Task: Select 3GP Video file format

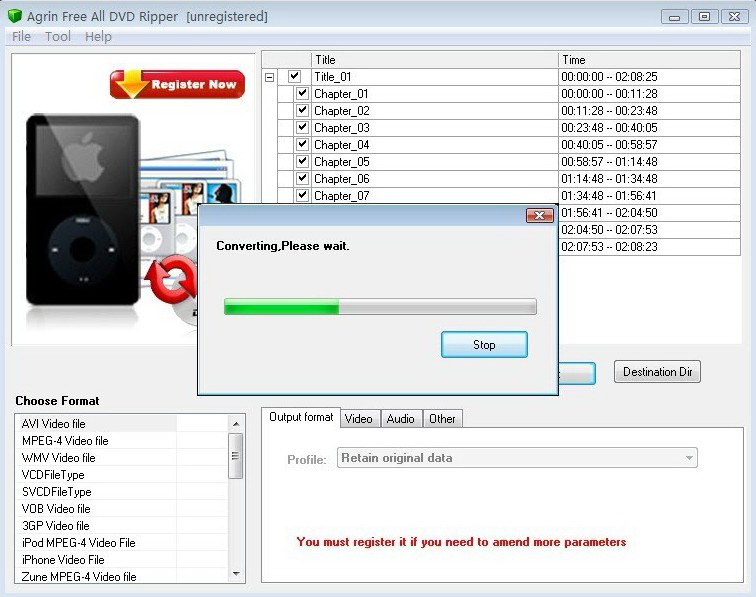Action: click(x=121, y=526)
